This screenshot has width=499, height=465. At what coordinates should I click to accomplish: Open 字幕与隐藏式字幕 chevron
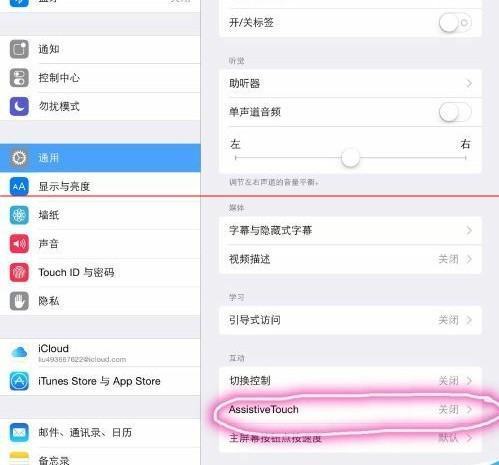[x=469, y=230]
